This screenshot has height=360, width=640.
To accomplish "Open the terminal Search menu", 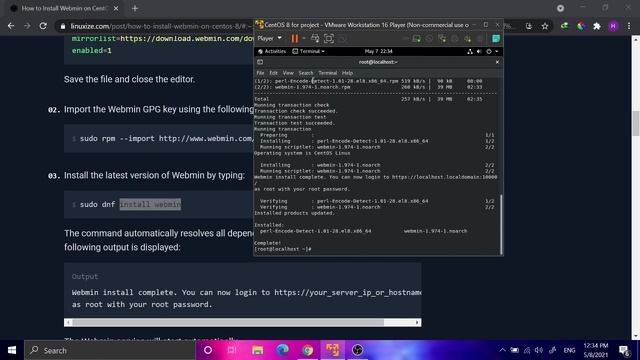I will point(306,73).
